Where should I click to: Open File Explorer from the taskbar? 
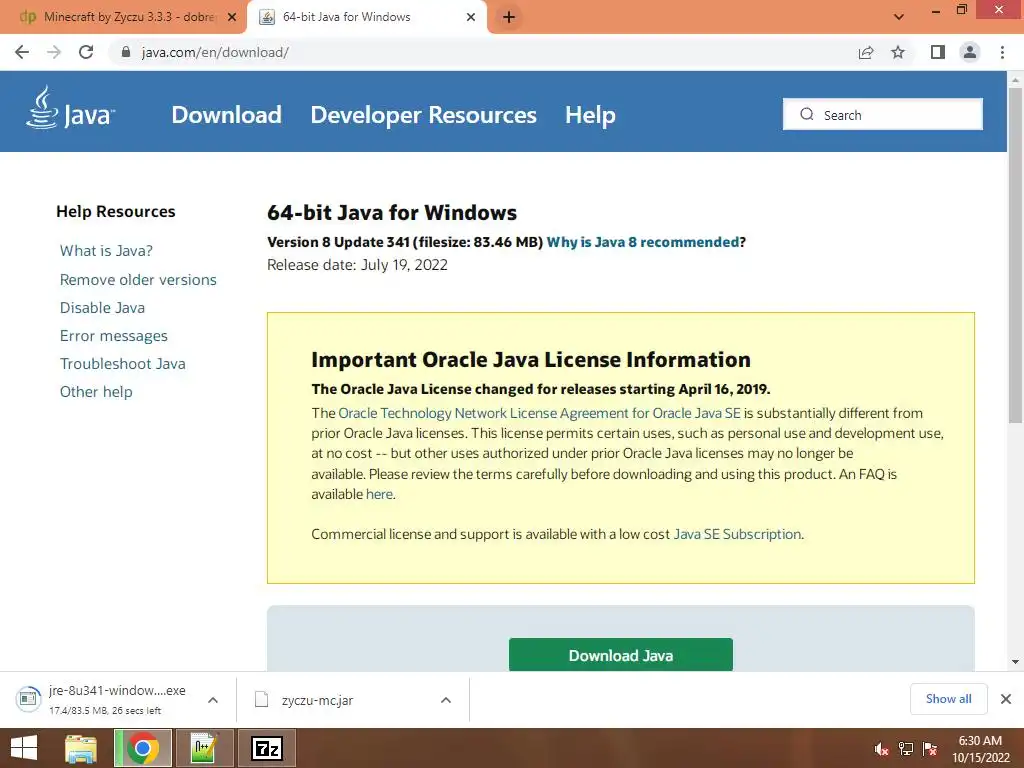[x=81, y=748]
